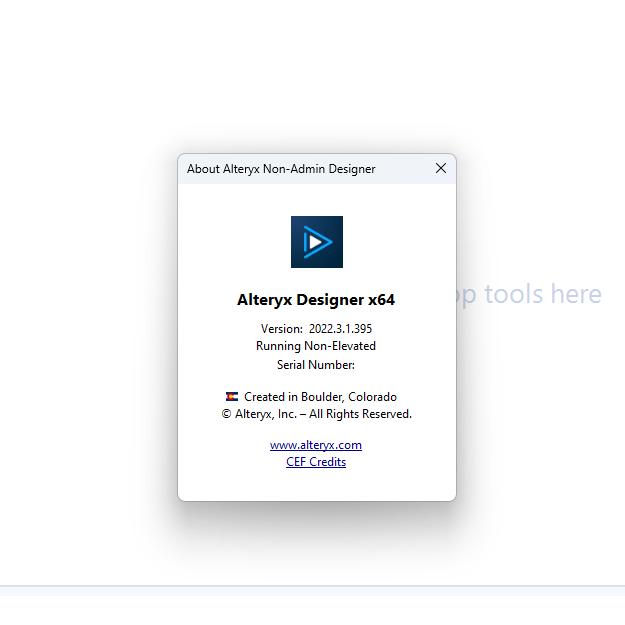
Task: Click the pale strip beneath the canvas divider
Action: tap(312, 592)
